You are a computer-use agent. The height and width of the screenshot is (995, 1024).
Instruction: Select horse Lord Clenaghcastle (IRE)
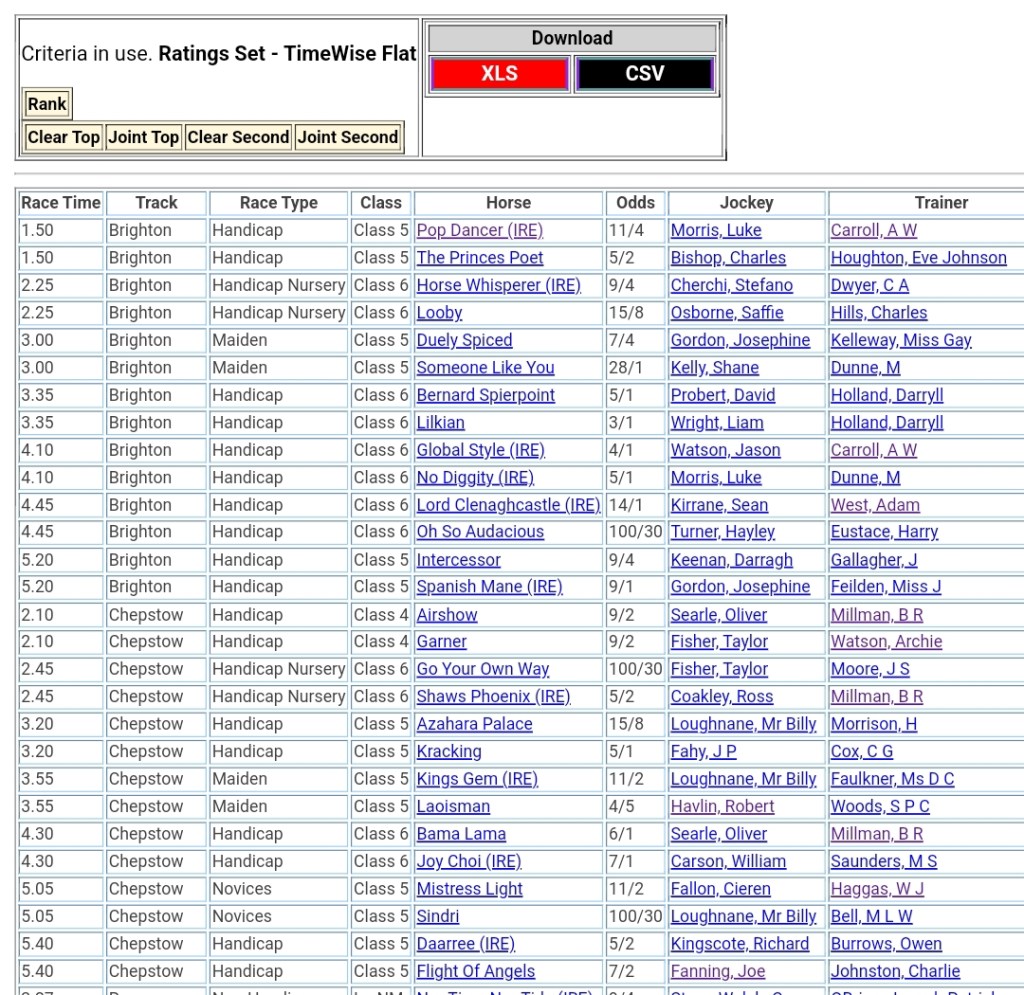[x=507, y=505]
